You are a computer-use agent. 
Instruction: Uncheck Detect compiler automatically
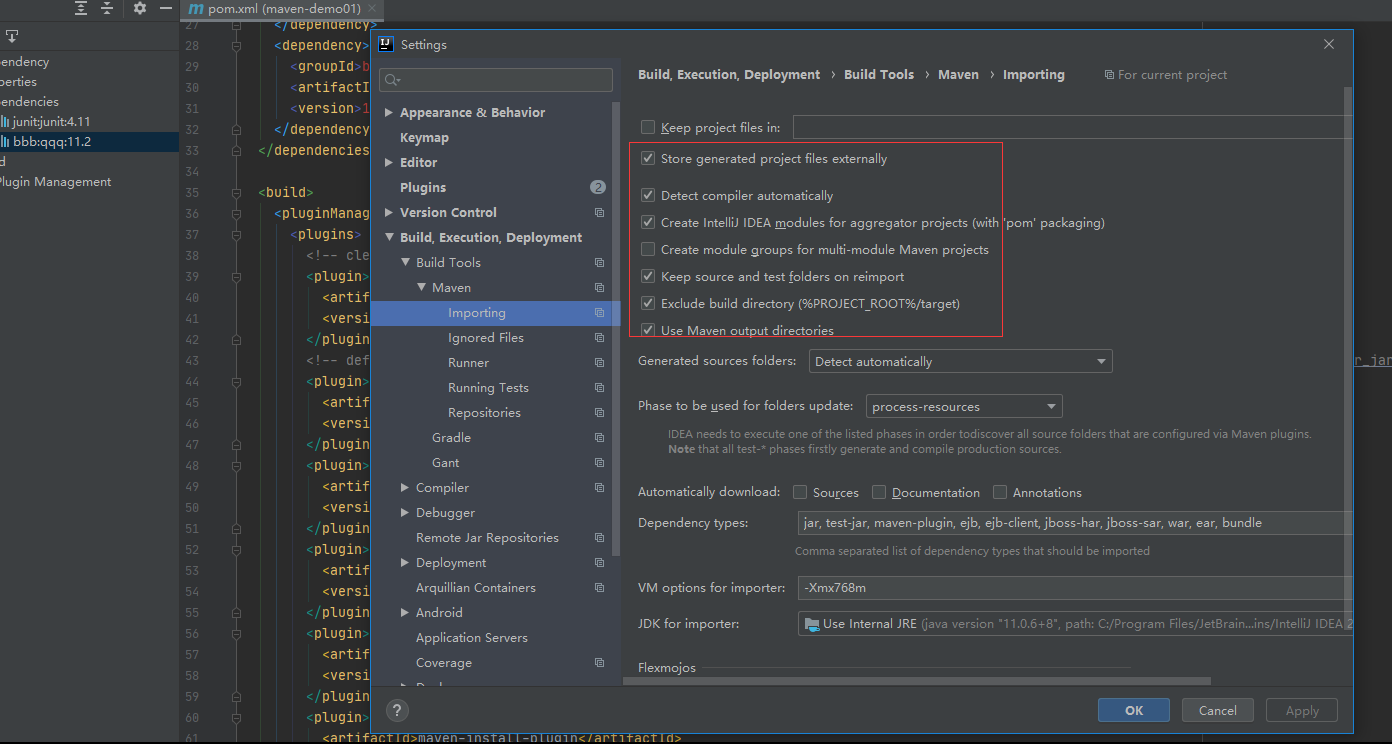click(647, 195)
